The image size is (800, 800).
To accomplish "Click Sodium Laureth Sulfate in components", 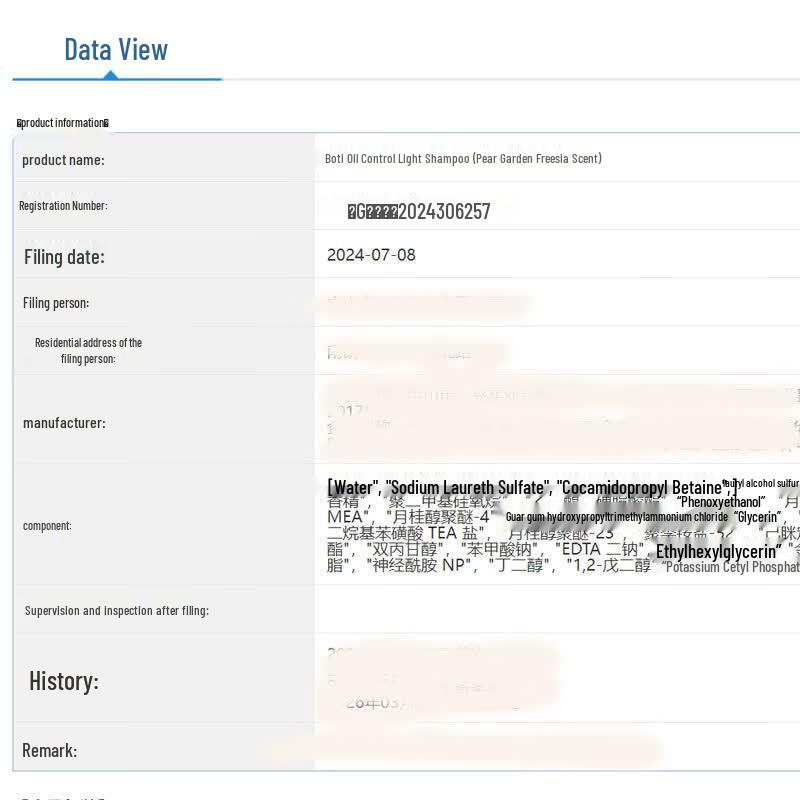I will pyautogui.click(x=467, y=488).
